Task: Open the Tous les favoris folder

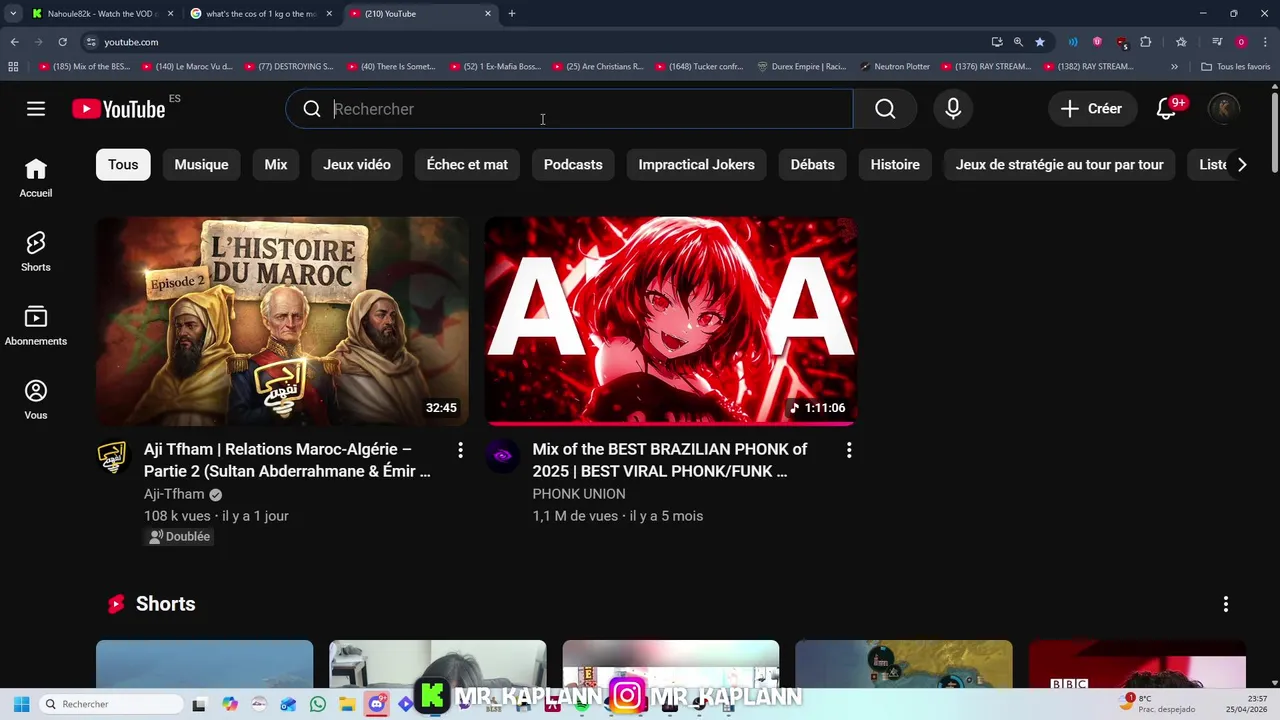Action: click(1235, 67)
